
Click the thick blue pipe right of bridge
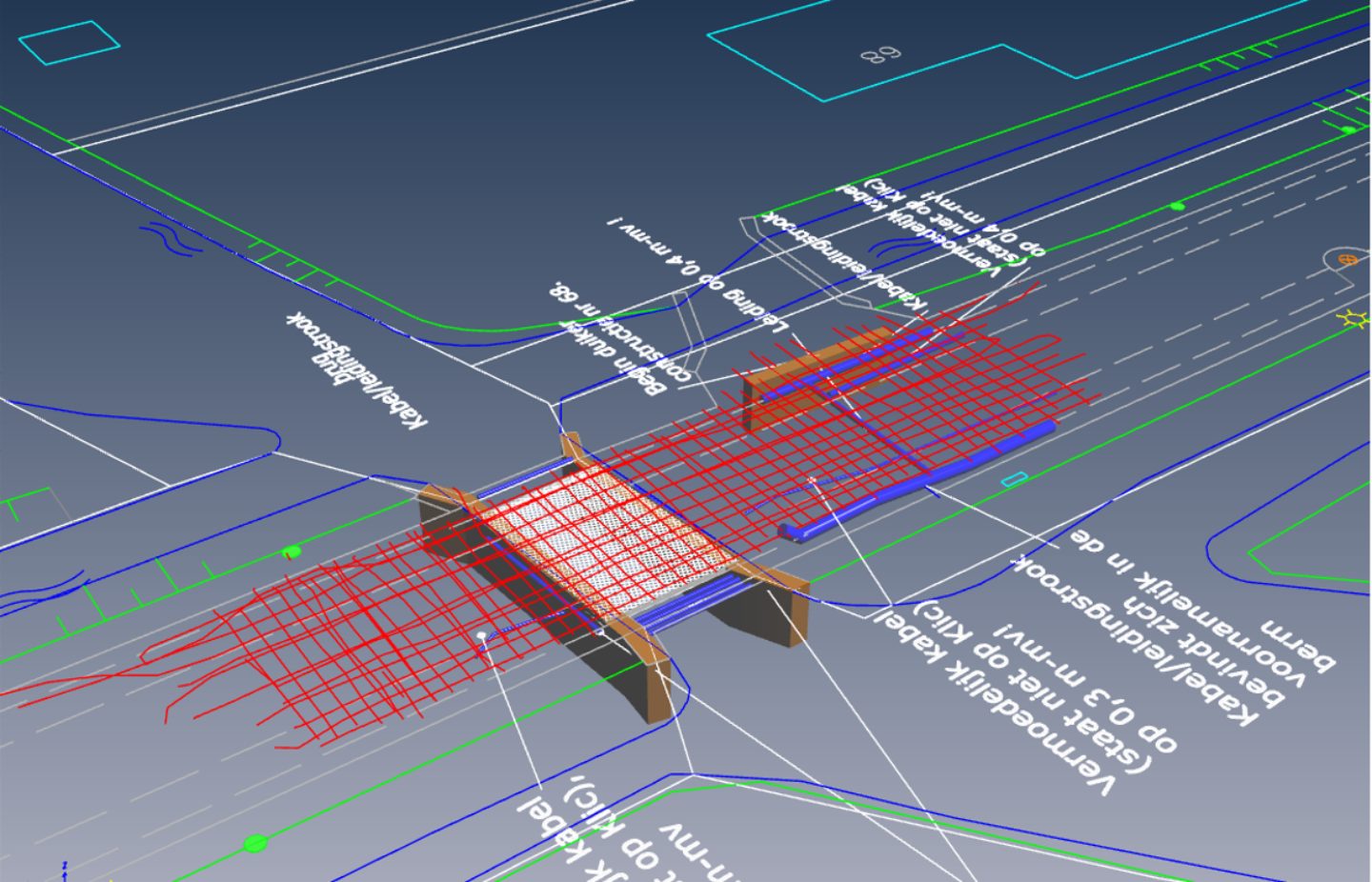tap(915, 481)
